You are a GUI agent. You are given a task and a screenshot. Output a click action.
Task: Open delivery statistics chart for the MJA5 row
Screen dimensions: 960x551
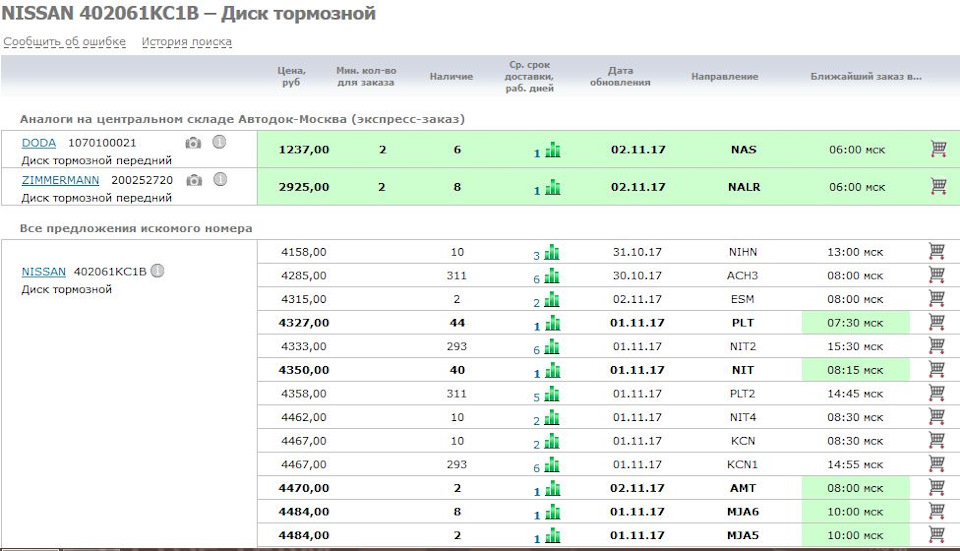coord(552,535)
